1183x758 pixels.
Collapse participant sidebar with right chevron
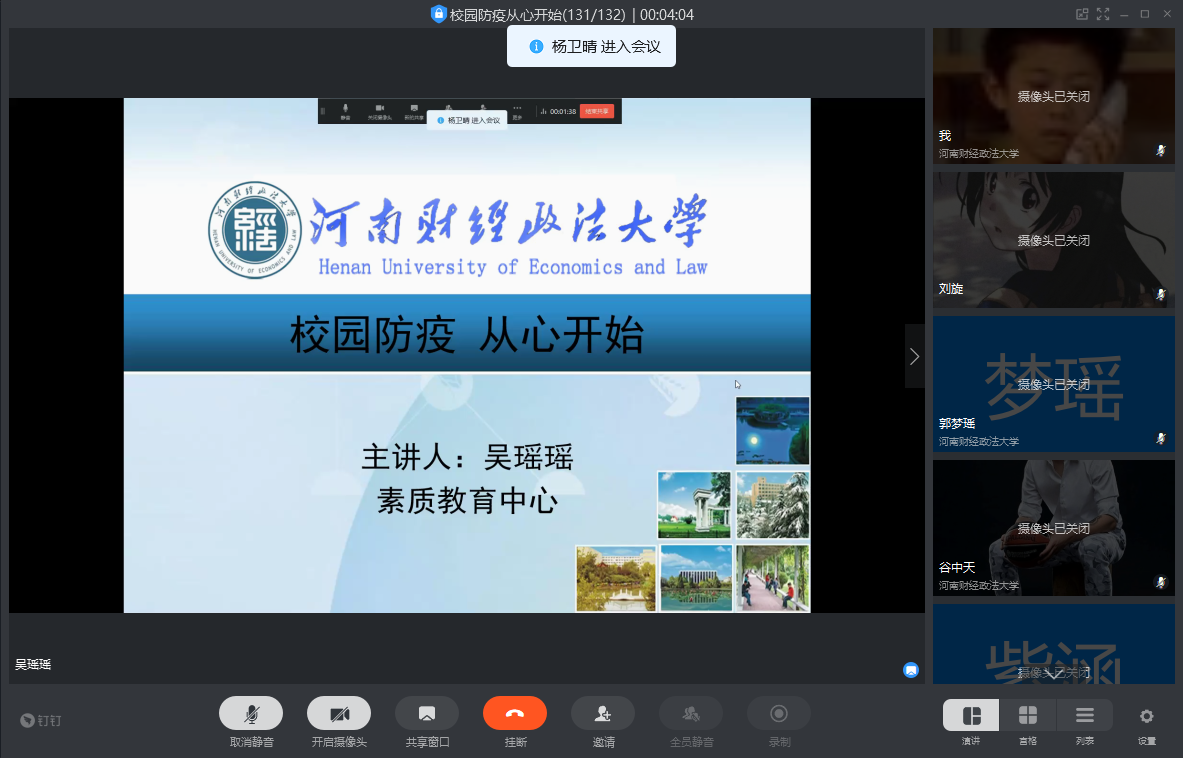coord(914,356)
